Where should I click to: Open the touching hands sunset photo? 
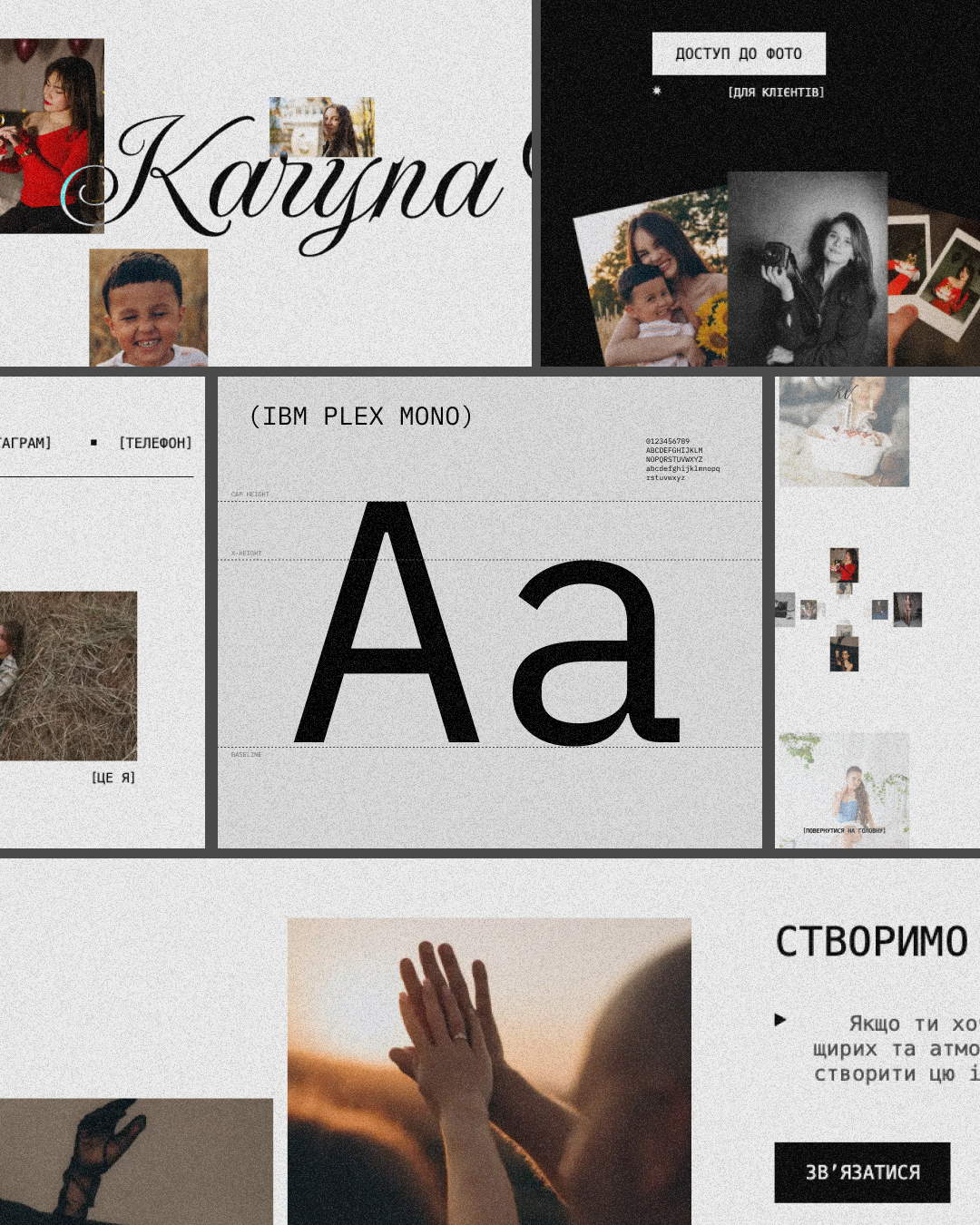click(x=489, y=1072)
